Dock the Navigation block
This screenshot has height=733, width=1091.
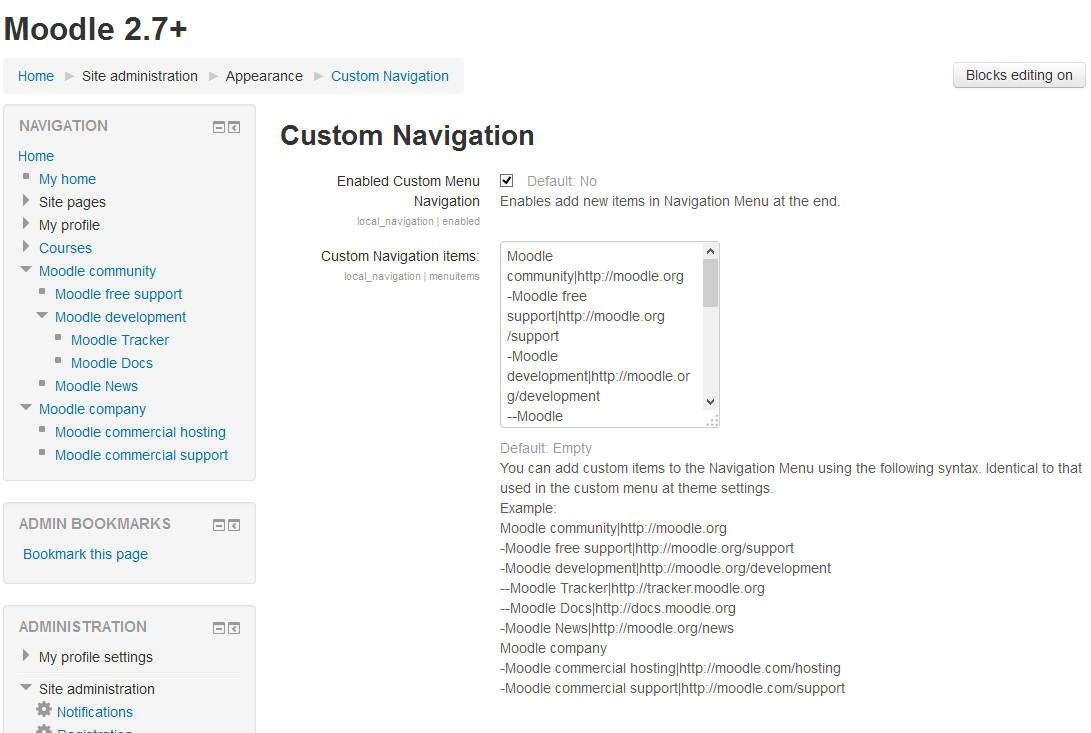[x=234, y=127]
